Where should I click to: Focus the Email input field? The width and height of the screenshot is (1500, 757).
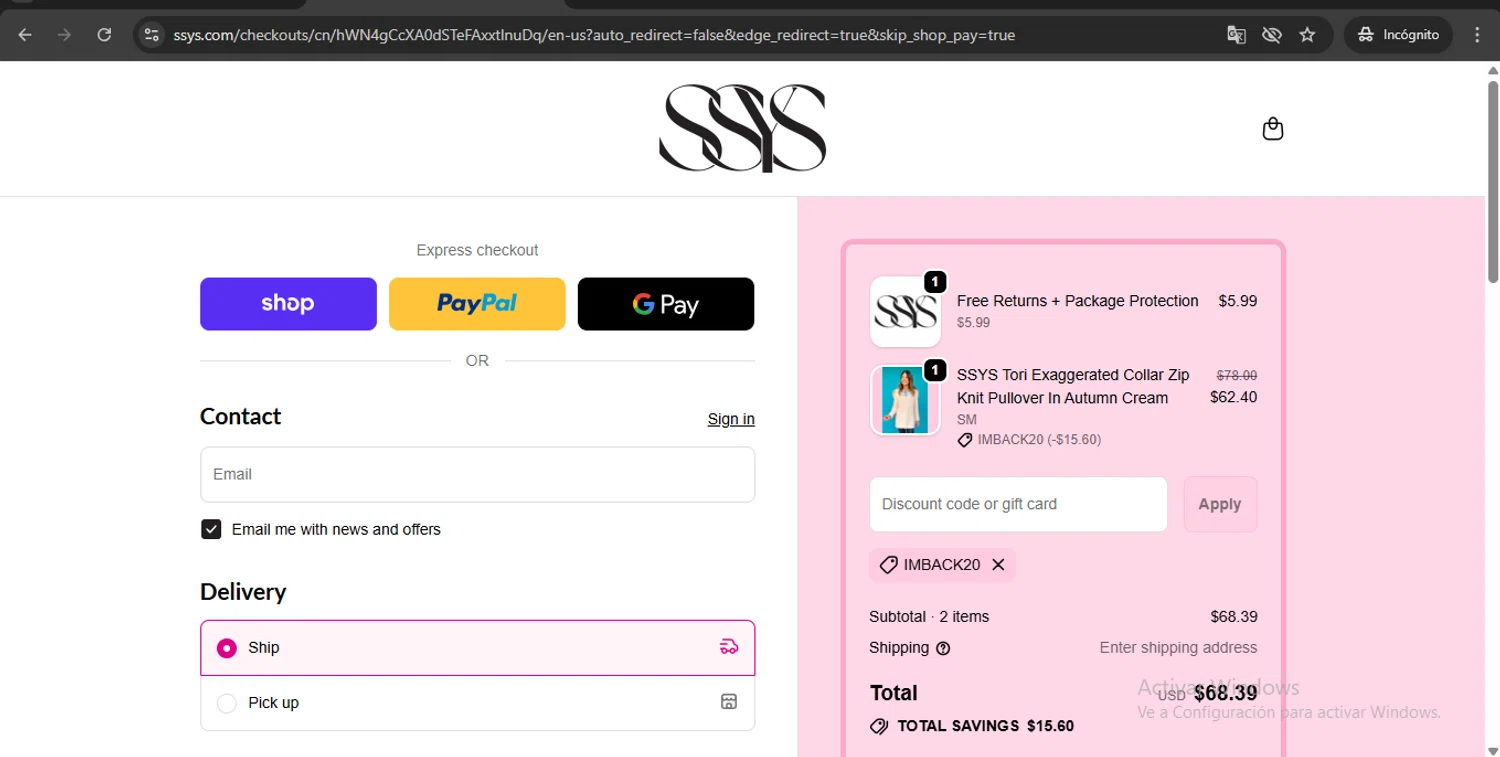point(477,474)
